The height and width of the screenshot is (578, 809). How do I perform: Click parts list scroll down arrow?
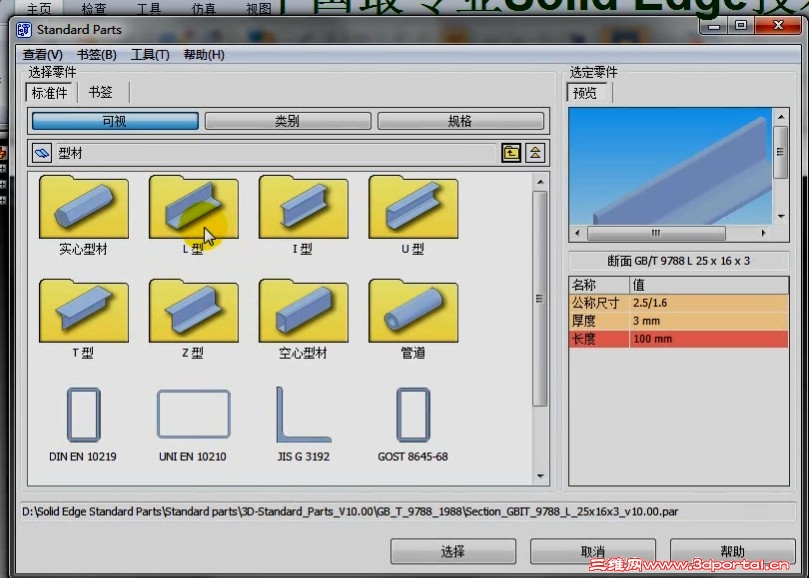tap(540, 476)
